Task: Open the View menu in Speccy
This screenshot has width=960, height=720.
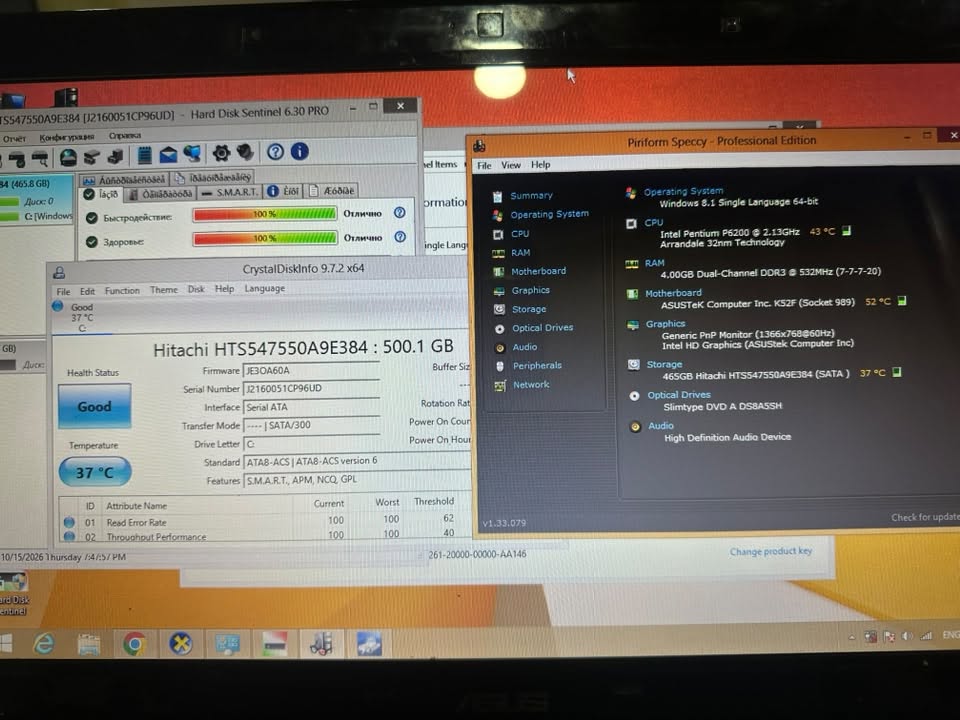Action: [511, 165]
